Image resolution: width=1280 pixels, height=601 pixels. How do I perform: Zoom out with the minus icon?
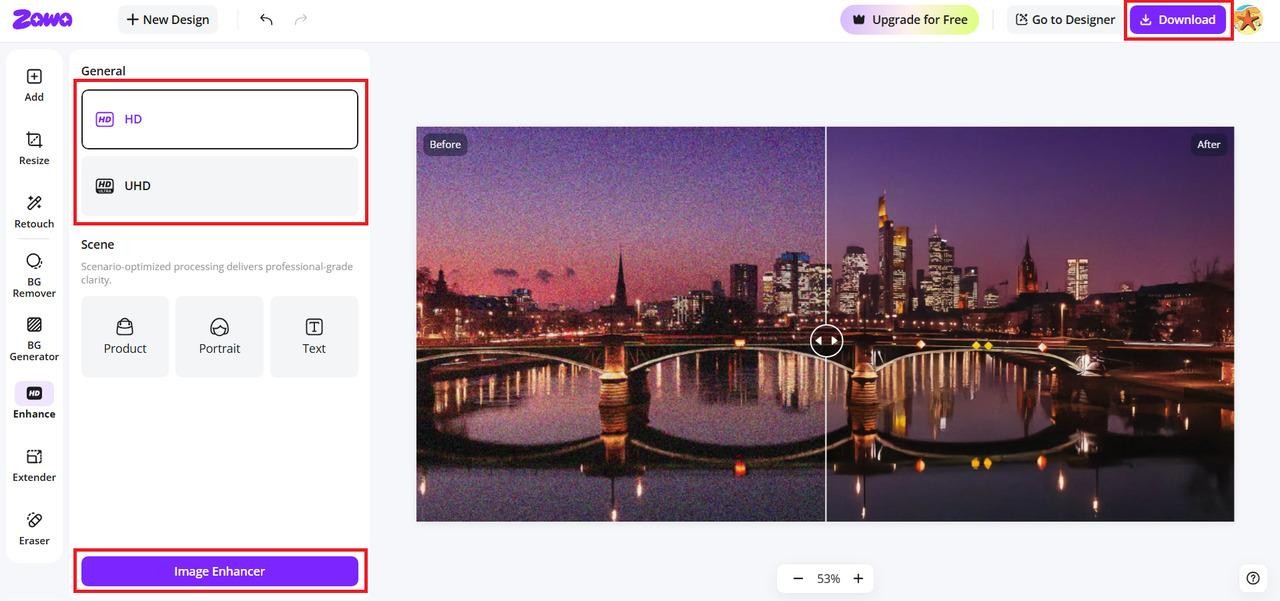pos(798,578)
